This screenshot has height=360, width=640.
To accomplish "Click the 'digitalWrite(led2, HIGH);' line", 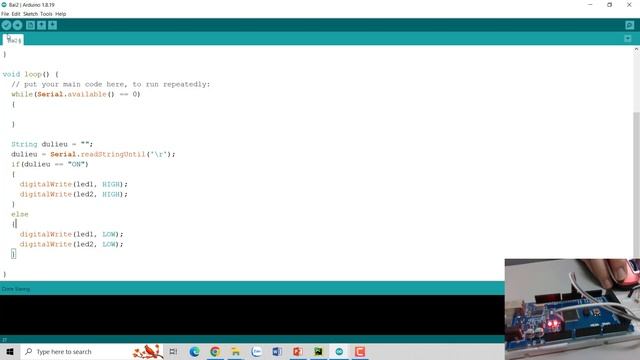I will tap(74, 194).
